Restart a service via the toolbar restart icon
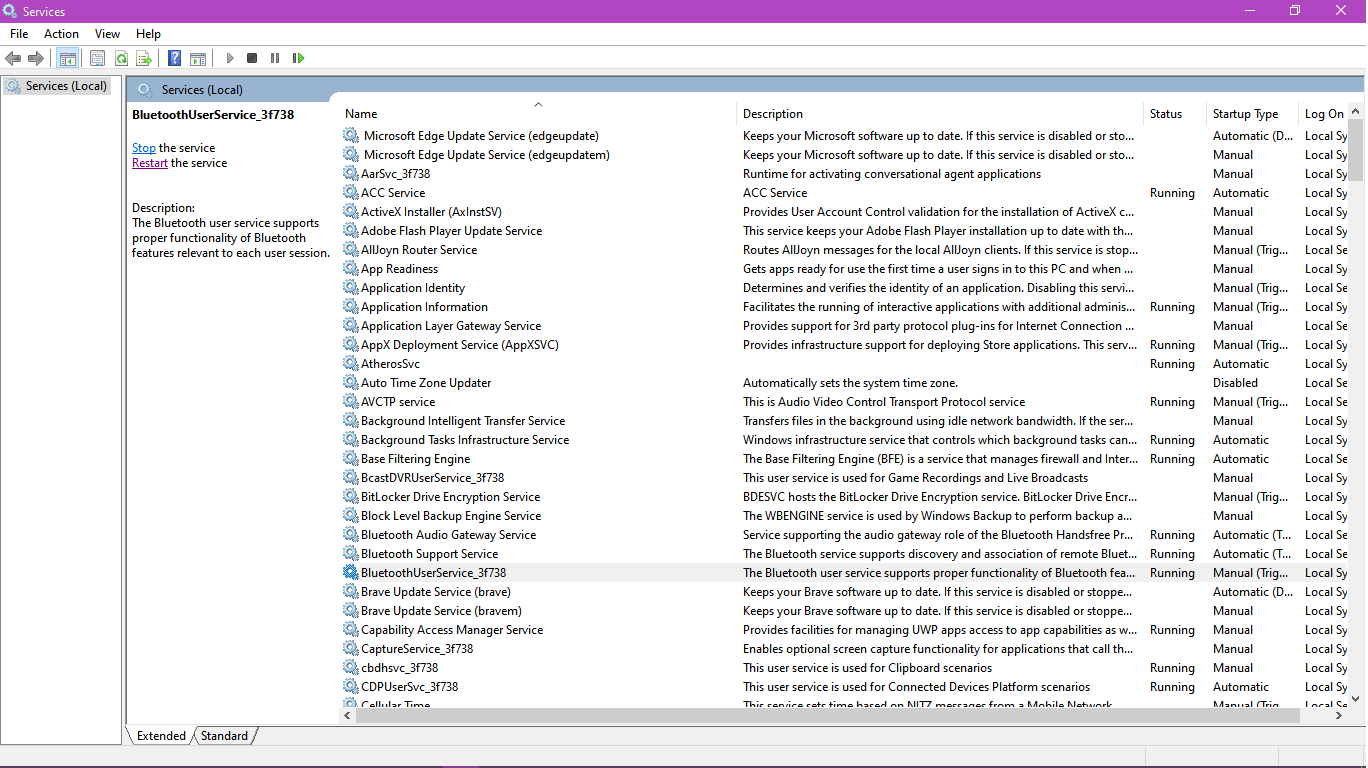This screenshot has width=1368, height=768. pos(298,57)
